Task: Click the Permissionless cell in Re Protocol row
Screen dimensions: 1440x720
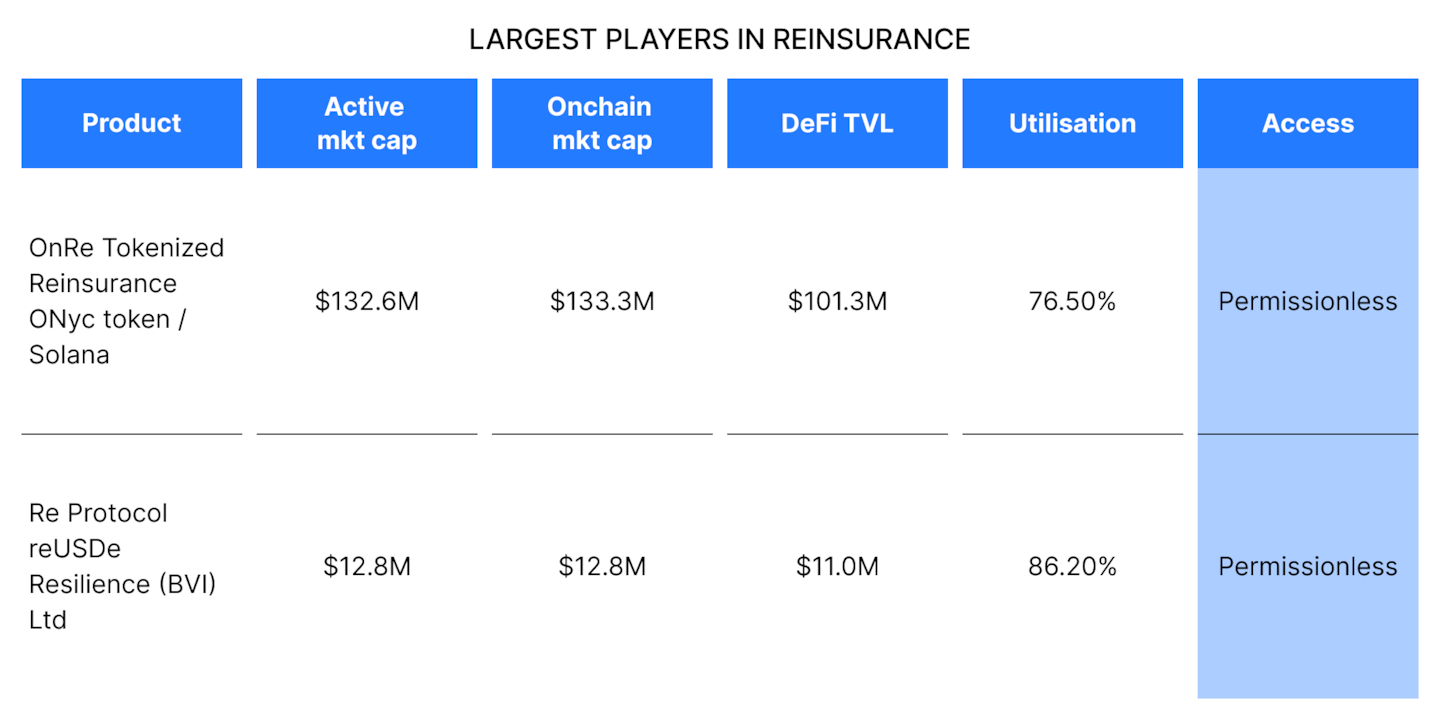Action: pos(1307,566)
